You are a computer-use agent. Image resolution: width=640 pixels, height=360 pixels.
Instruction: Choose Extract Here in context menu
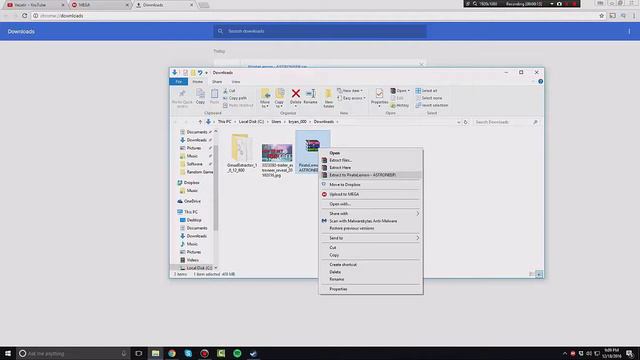click(371, 168)
